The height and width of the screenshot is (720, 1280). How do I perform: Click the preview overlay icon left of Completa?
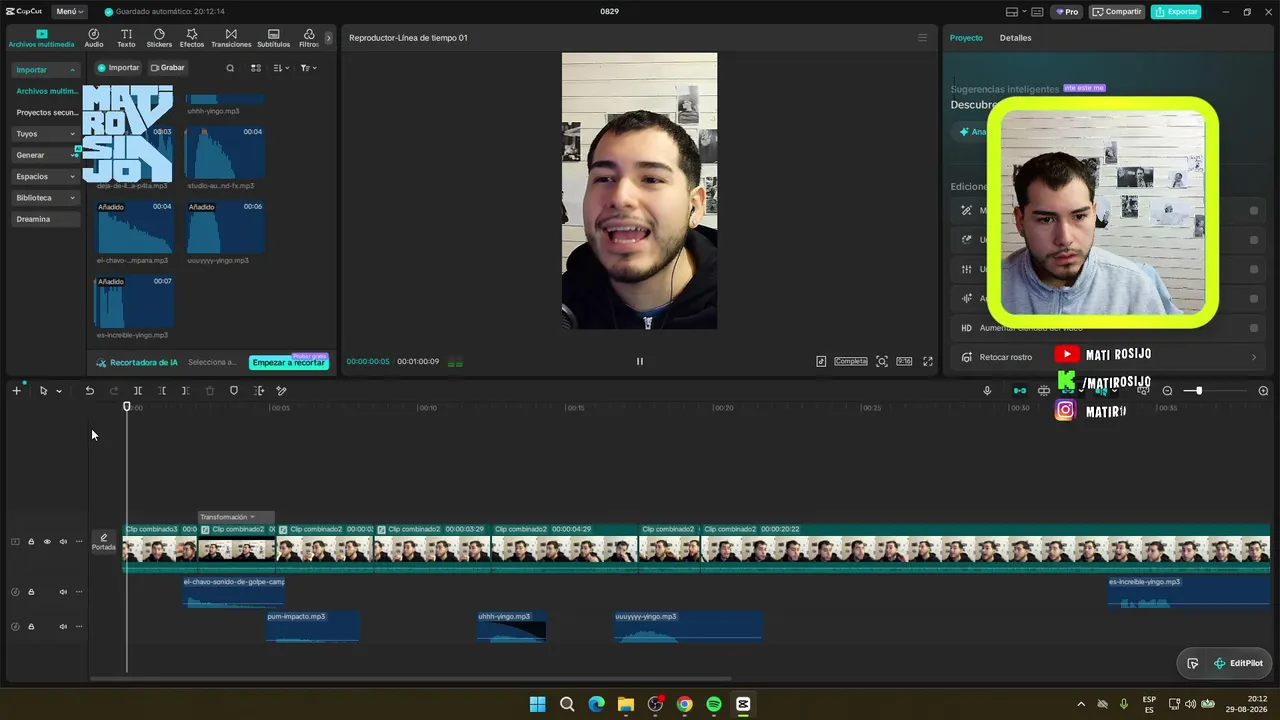pyautogui.click(x=821, y=361)
